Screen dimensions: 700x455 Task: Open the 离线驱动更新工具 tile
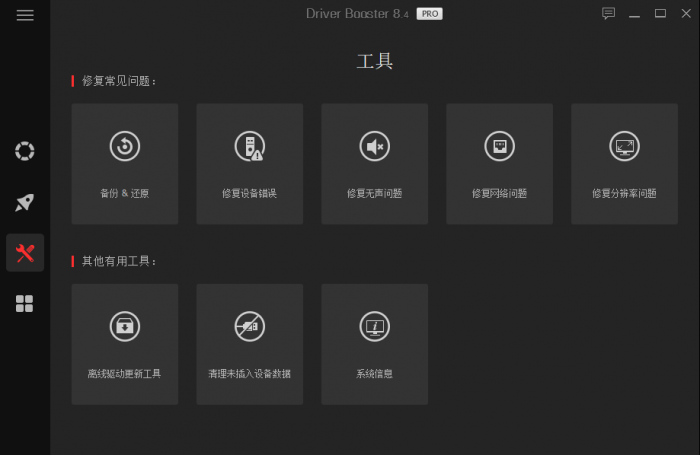[x=125, y=345]
